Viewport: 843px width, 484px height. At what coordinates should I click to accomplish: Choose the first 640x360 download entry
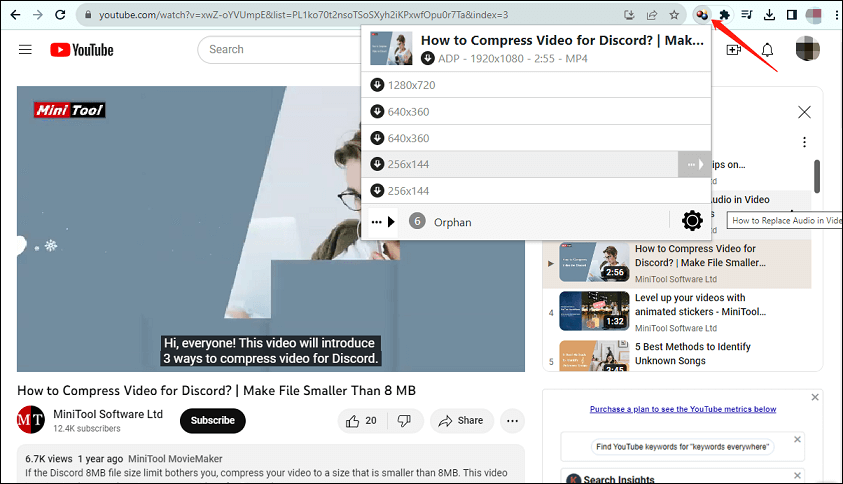(x=536, y=111)
